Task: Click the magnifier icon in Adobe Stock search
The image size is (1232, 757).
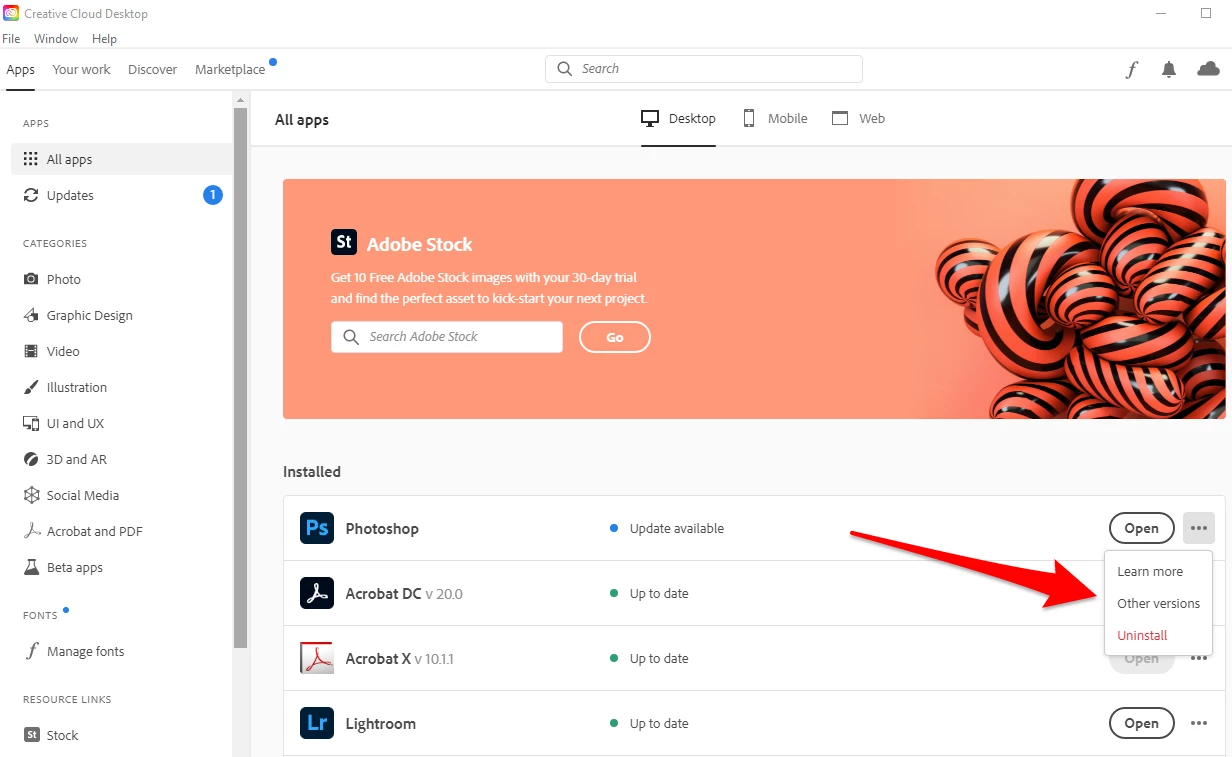Action: pyautogui.click(x=351, y=337)
